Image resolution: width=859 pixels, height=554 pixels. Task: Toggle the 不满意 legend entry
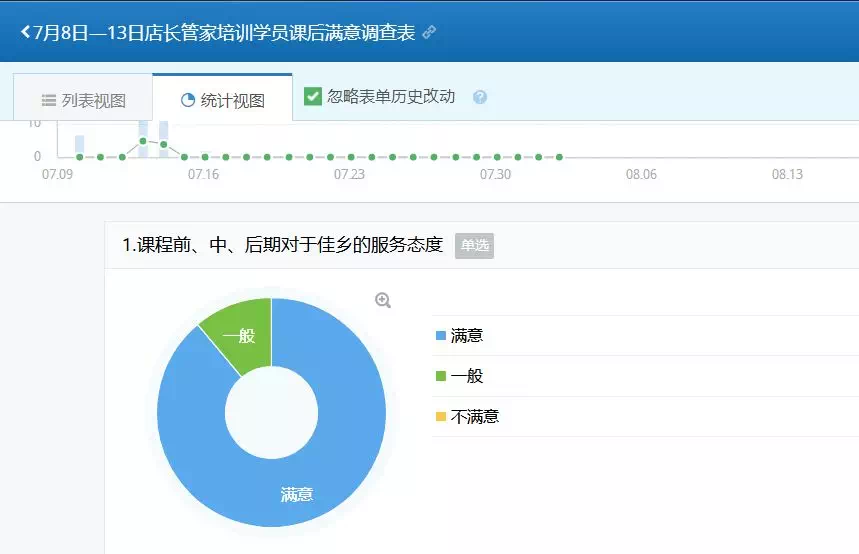(x=475, y=417)
